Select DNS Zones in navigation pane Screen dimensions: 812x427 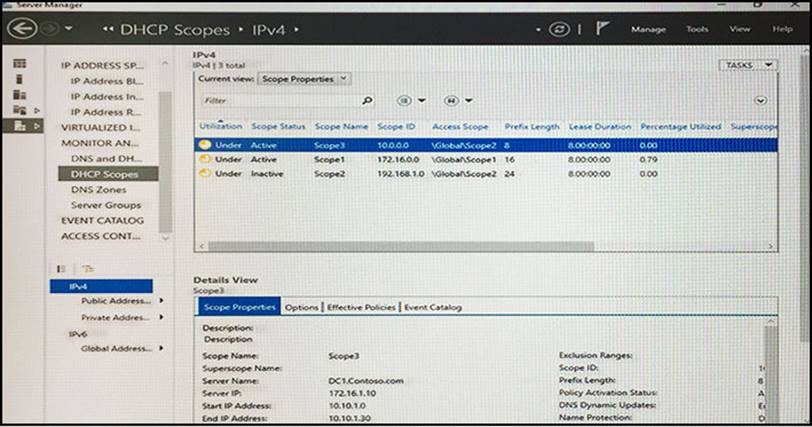click(98, 189)
